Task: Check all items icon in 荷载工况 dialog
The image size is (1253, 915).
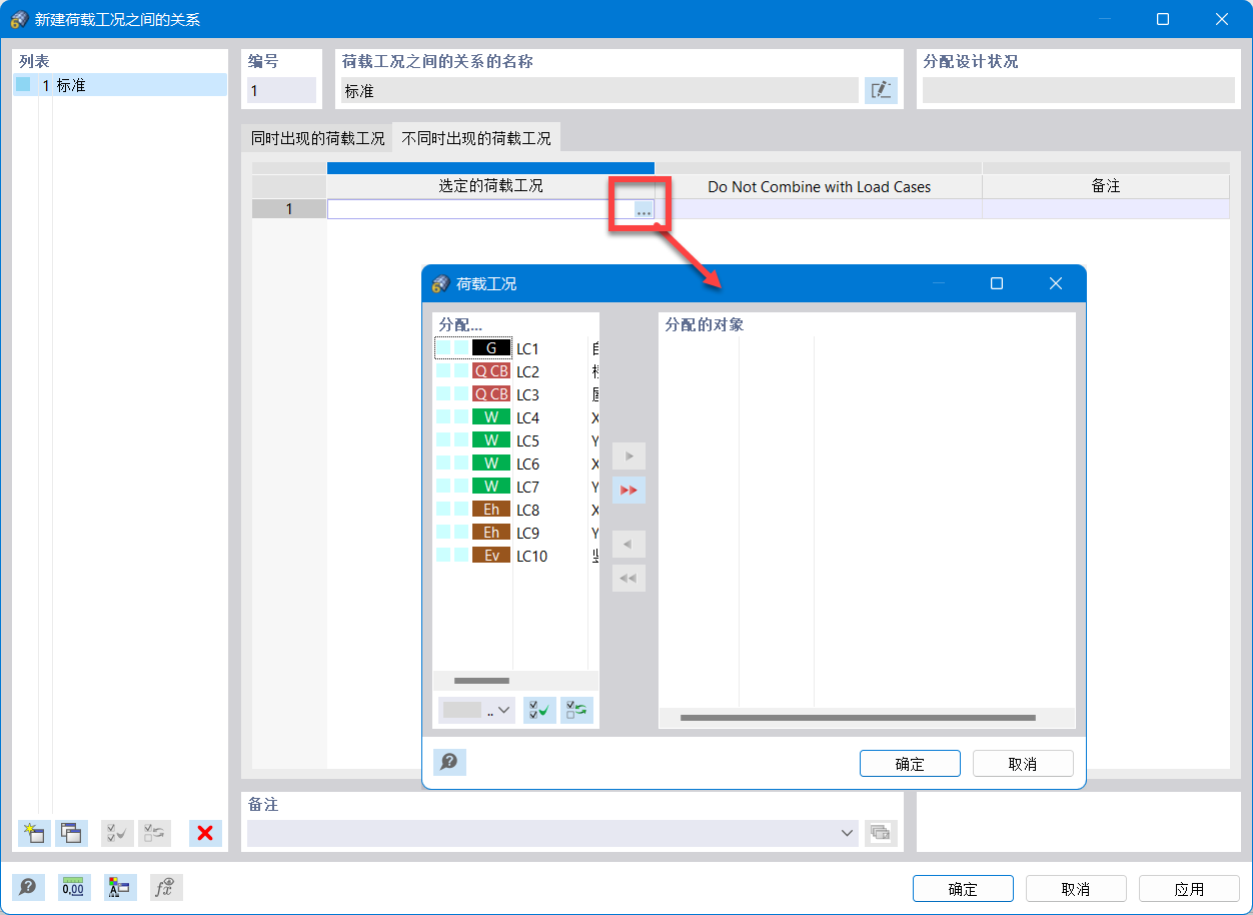Action: [540, 710]
